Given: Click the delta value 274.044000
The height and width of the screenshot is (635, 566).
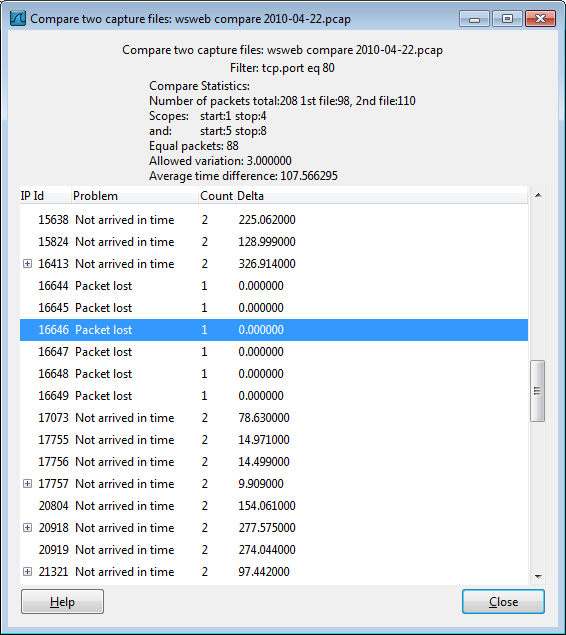Looking at the screenshot, I should [267, 550].
